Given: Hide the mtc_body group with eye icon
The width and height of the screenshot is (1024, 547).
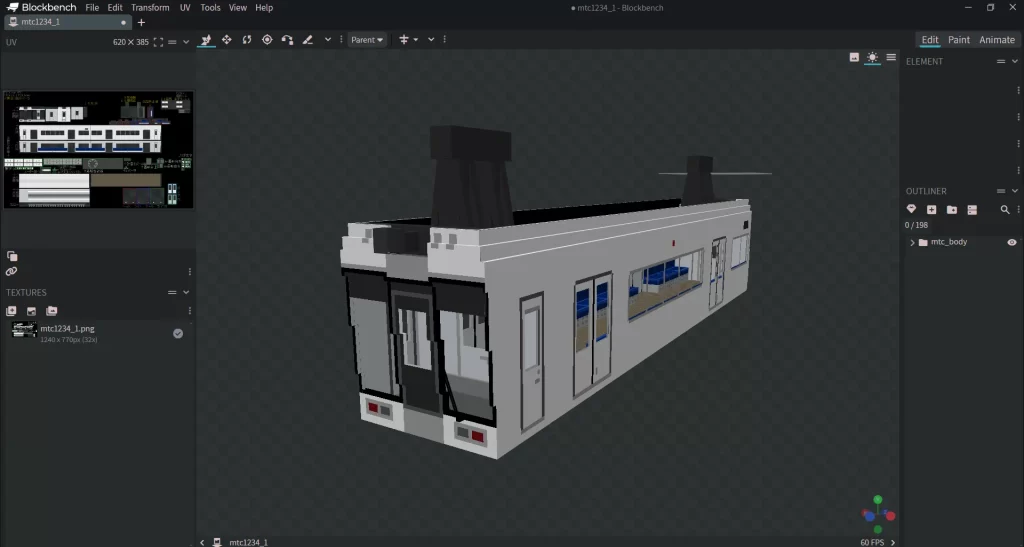Looking at the screenshot, I should point(1011,242).
